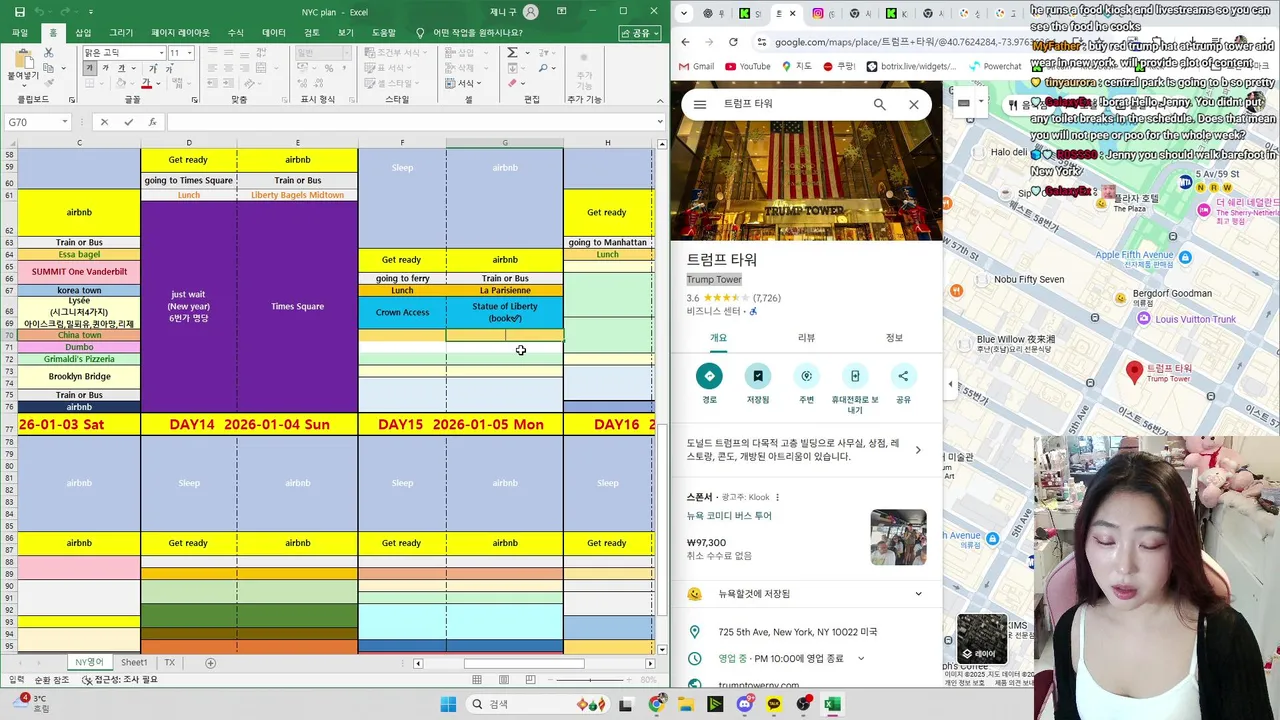Open the font size 11 dropdown

coord(189,53)
